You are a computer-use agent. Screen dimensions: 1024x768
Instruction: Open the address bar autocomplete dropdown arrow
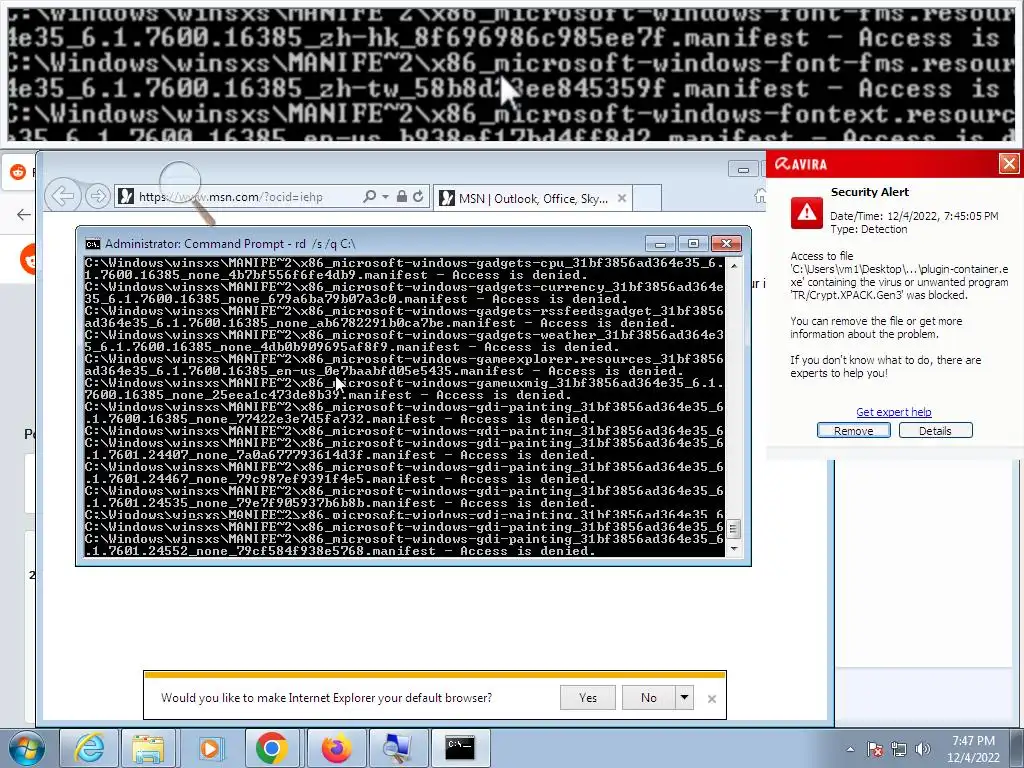click(x=385, y=197)
